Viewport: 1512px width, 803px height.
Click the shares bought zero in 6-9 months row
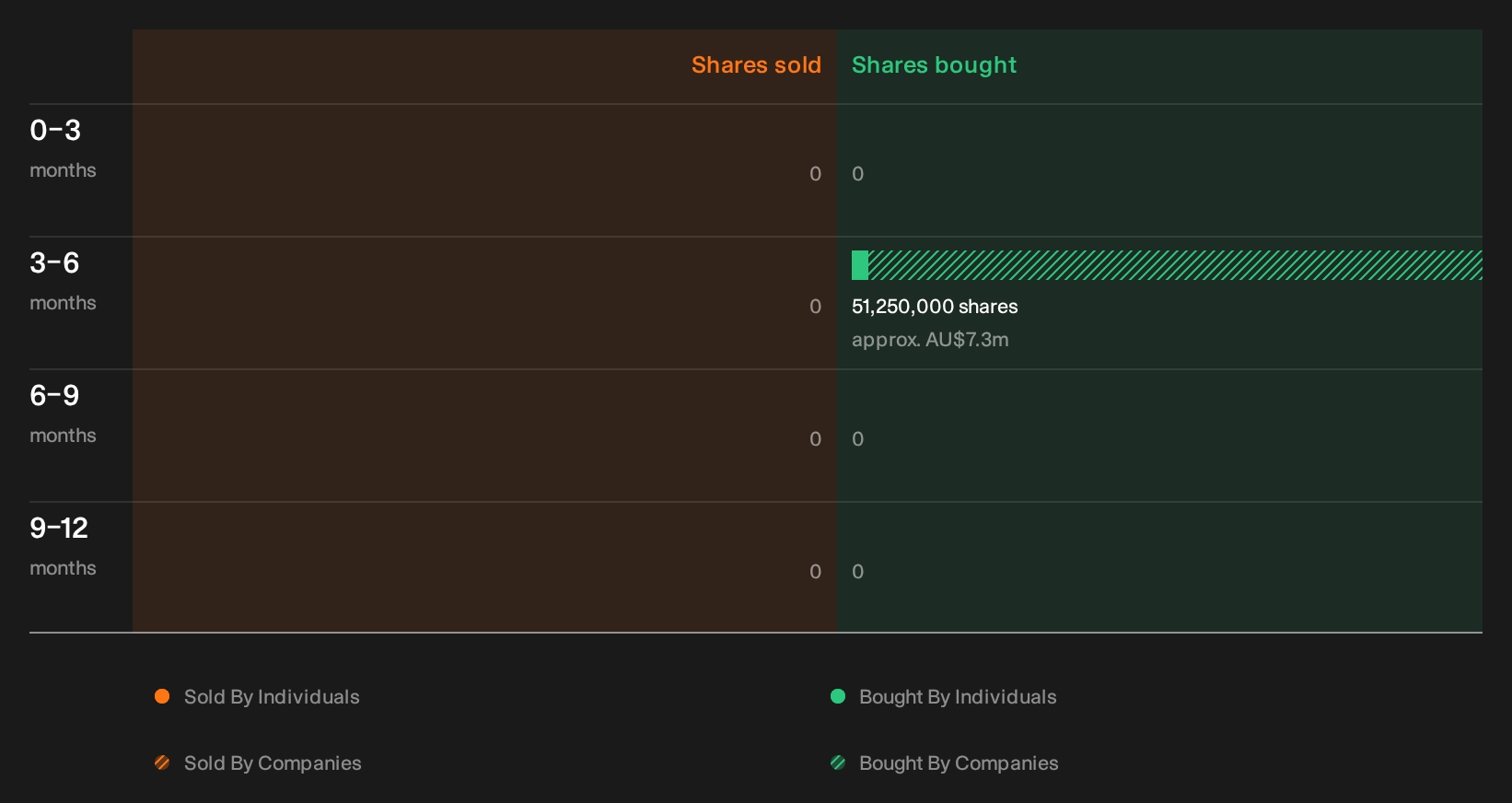[x=857, y=439]
